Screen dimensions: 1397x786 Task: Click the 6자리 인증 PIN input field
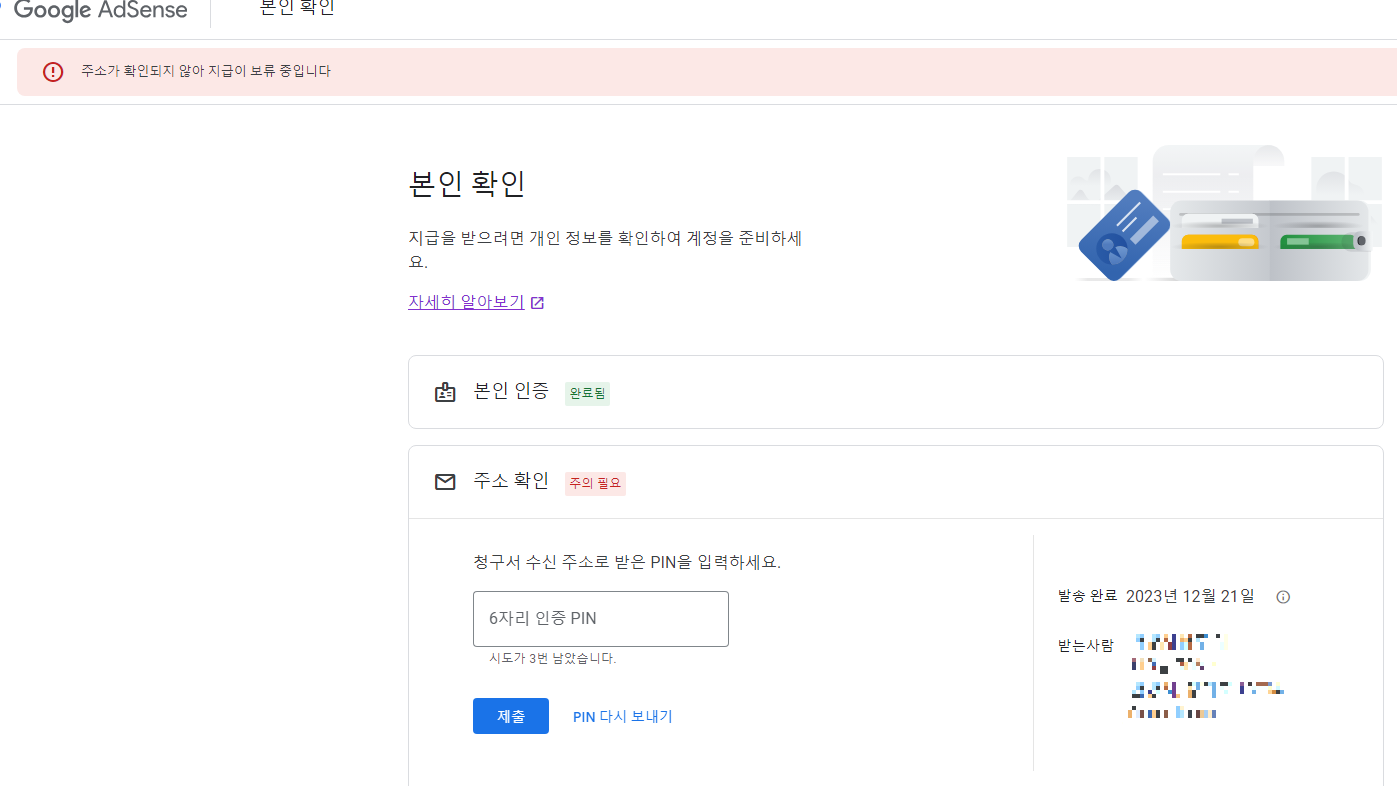[x=600, y=618]
